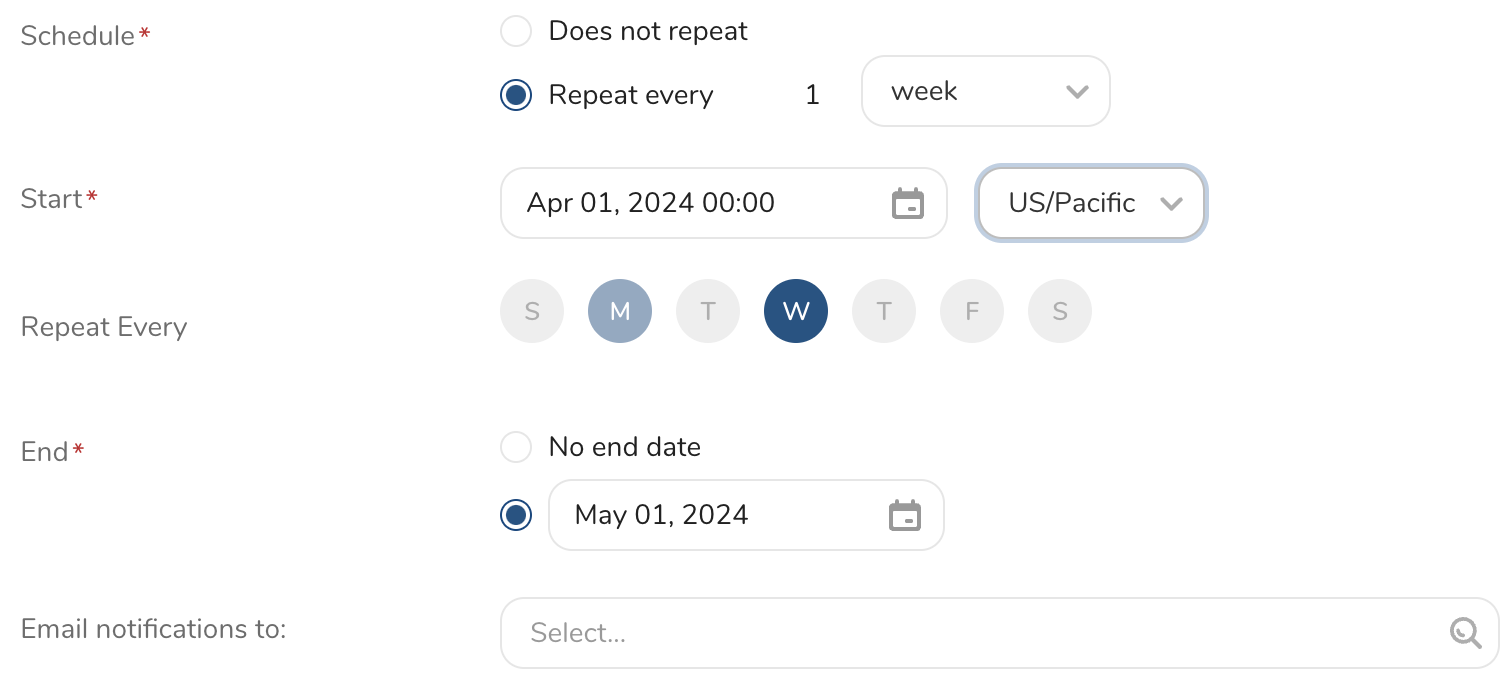
Task: Select the end date radio button
Action: pos(516,515)
